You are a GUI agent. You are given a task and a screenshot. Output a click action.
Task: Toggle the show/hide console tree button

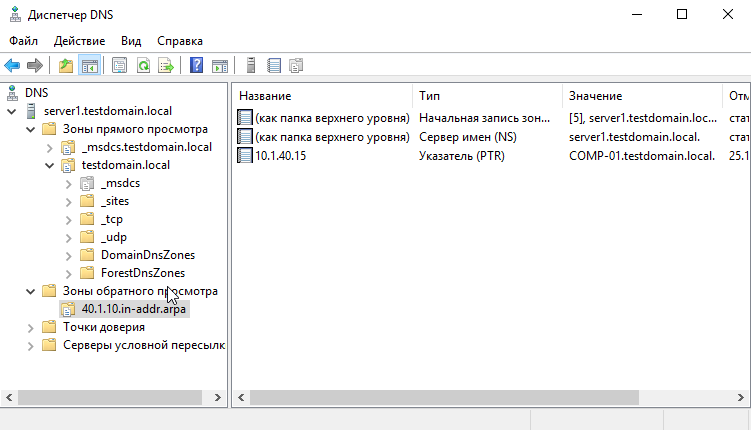coord(89,66)
